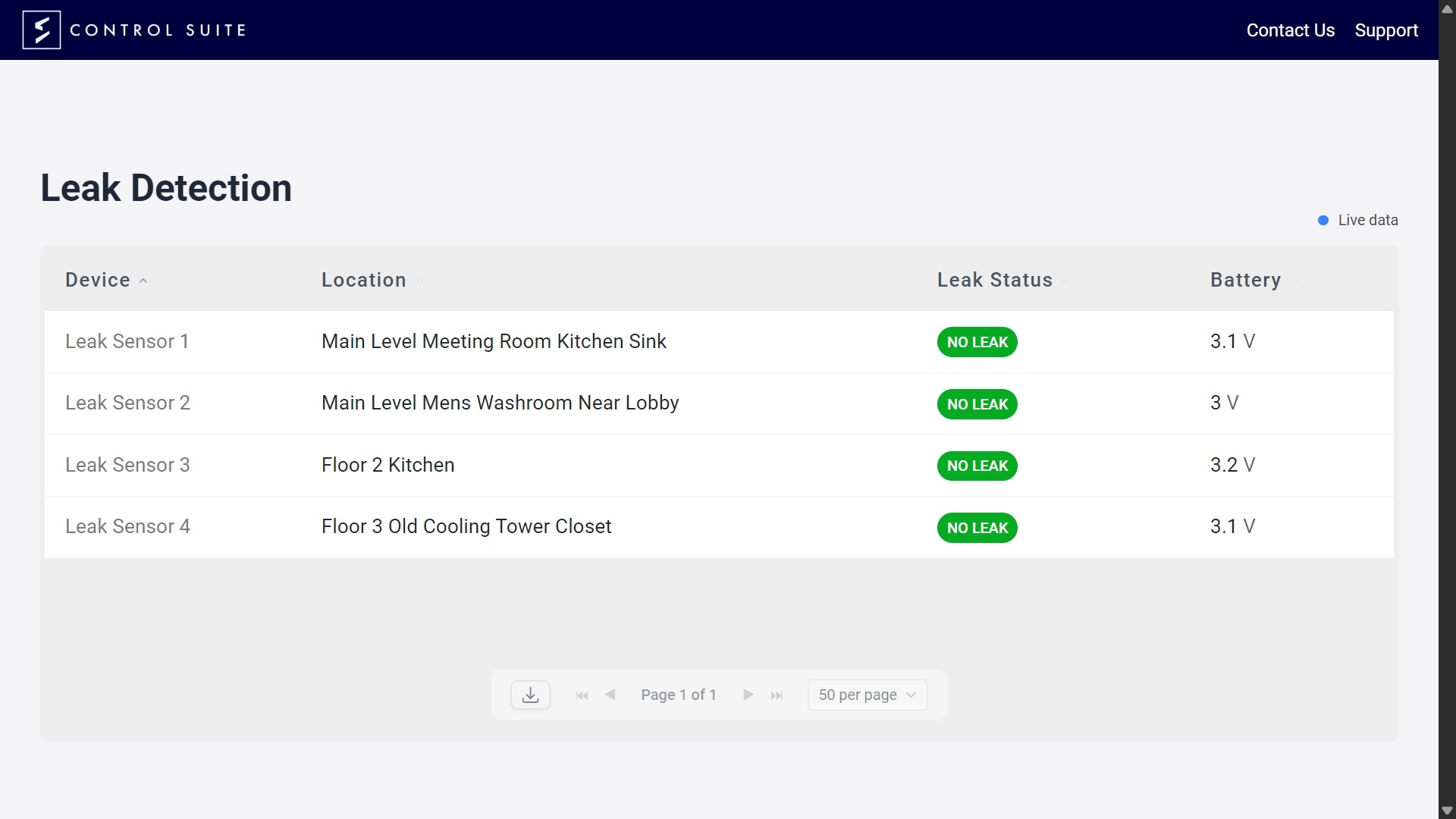Click the next page arrow
This screenshot has height=819, width=1456.
click(x=748, y=695)
